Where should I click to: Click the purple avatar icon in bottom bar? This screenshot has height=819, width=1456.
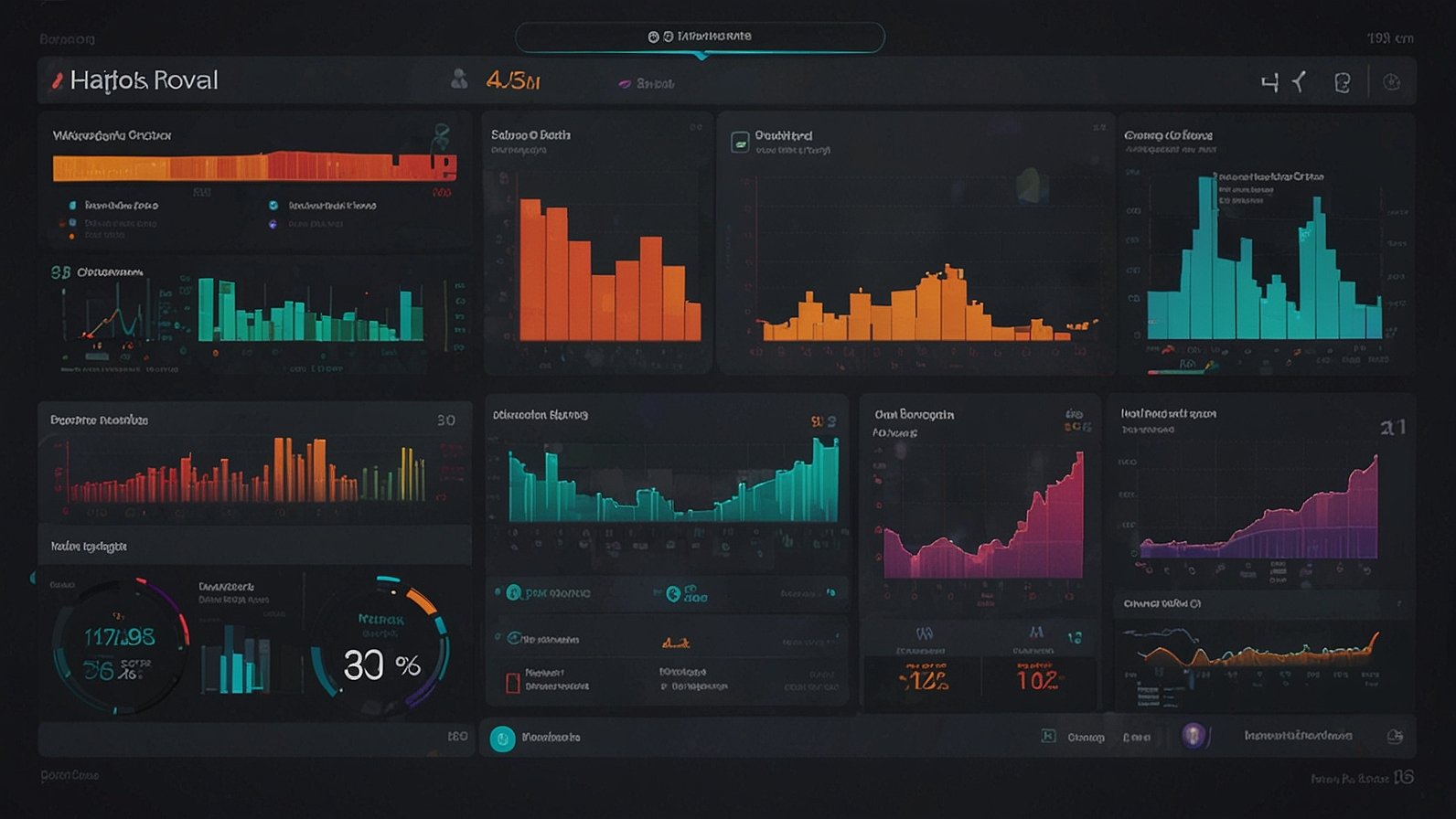[x=1194, y=736]
